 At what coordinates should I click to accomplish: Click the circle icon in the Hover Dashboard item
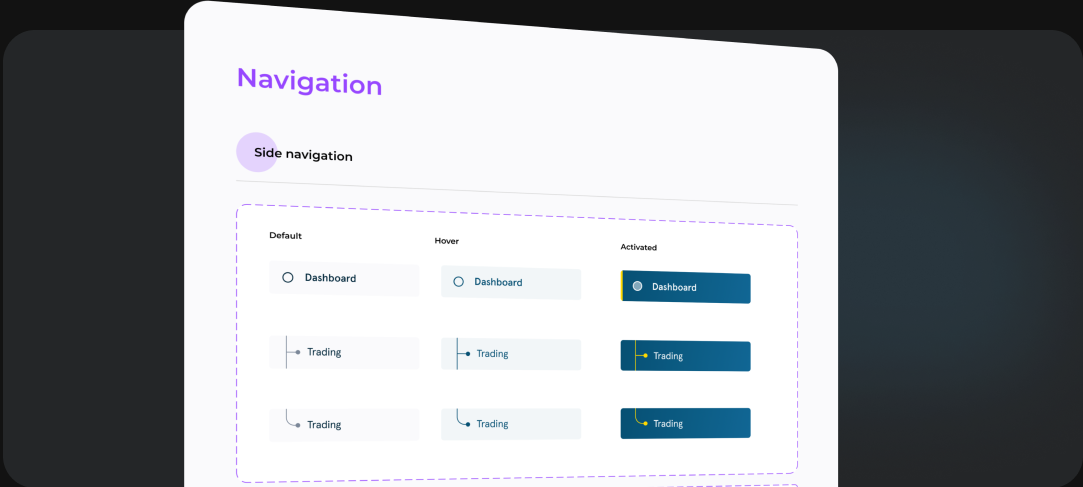[458, 282]
